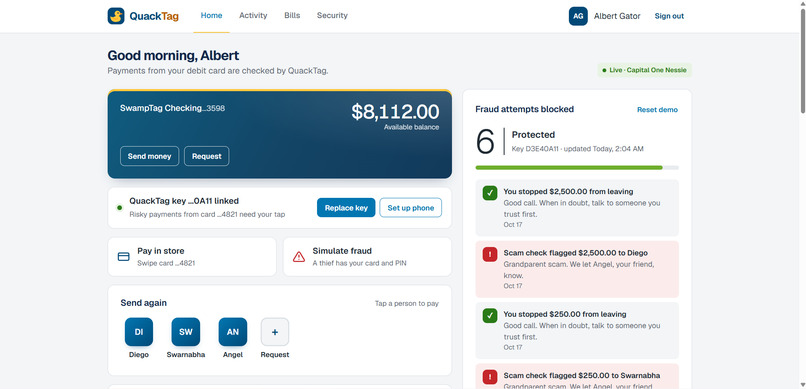
Task: Select the DI avatar for Diego
Action: (139, 332)
